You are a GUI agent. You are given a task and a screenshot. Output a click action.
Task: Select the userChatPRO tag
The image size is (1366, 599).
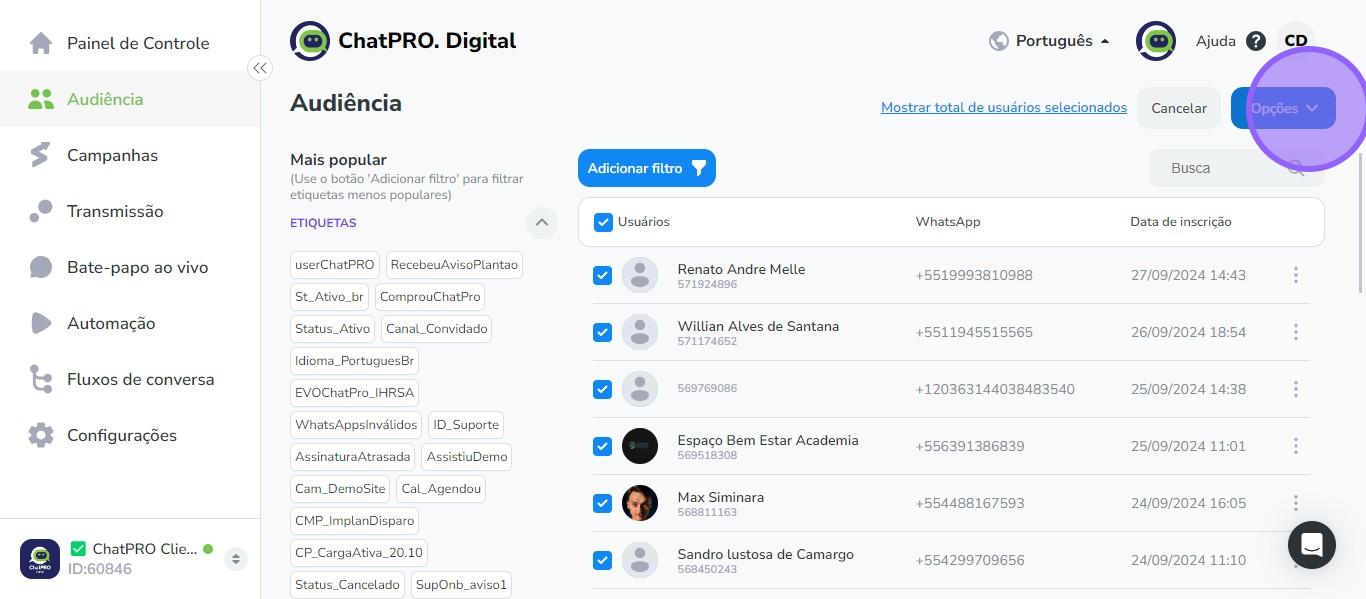335,265
